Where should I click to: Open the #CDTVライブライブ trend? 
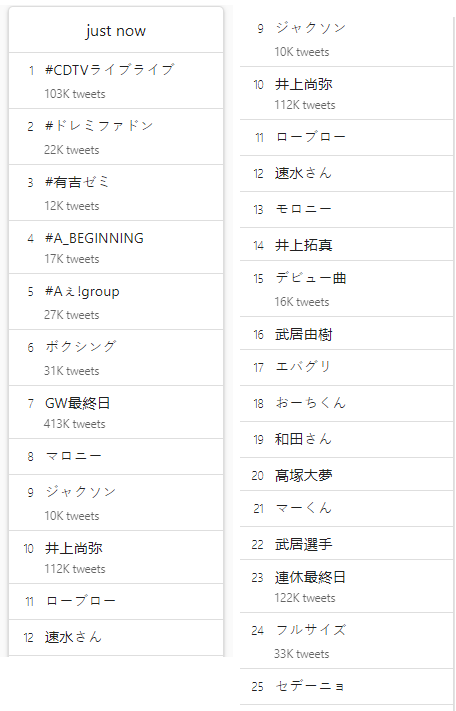tap(116, 81)
